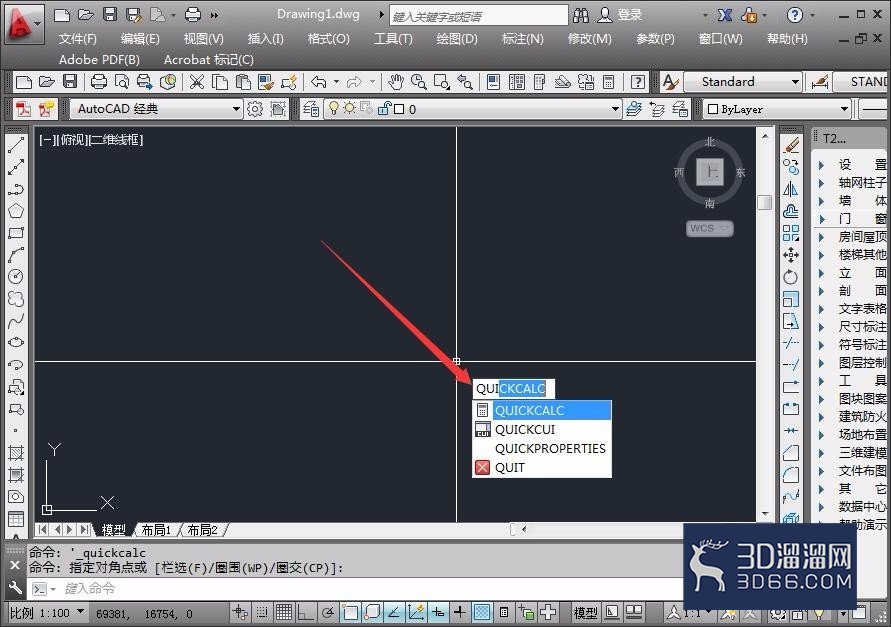Select the Line tool in draw toolbar
Image resolution: width=891 pixels, height=627 pixels.
[16, 144]
